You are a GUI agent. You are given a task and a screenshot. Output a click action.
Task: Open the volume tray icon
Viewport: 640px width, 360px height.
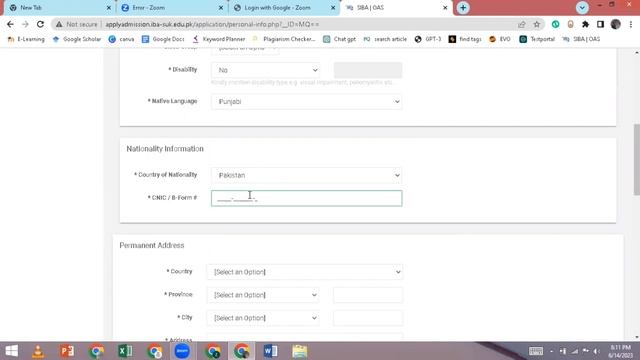(x=597, y=351)
